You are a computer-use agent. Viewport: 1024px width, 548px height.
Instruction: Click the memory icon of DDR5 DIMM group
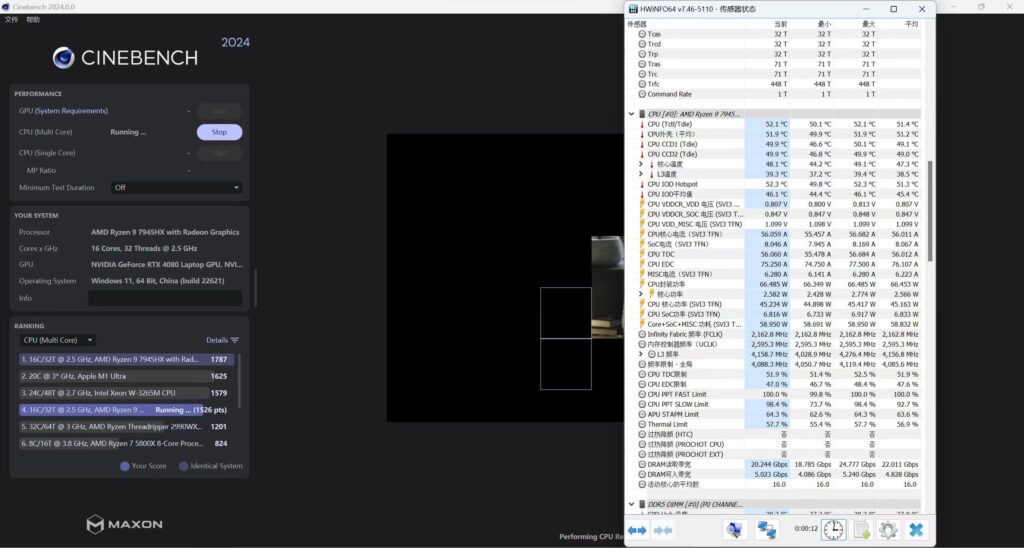(642, 504)
